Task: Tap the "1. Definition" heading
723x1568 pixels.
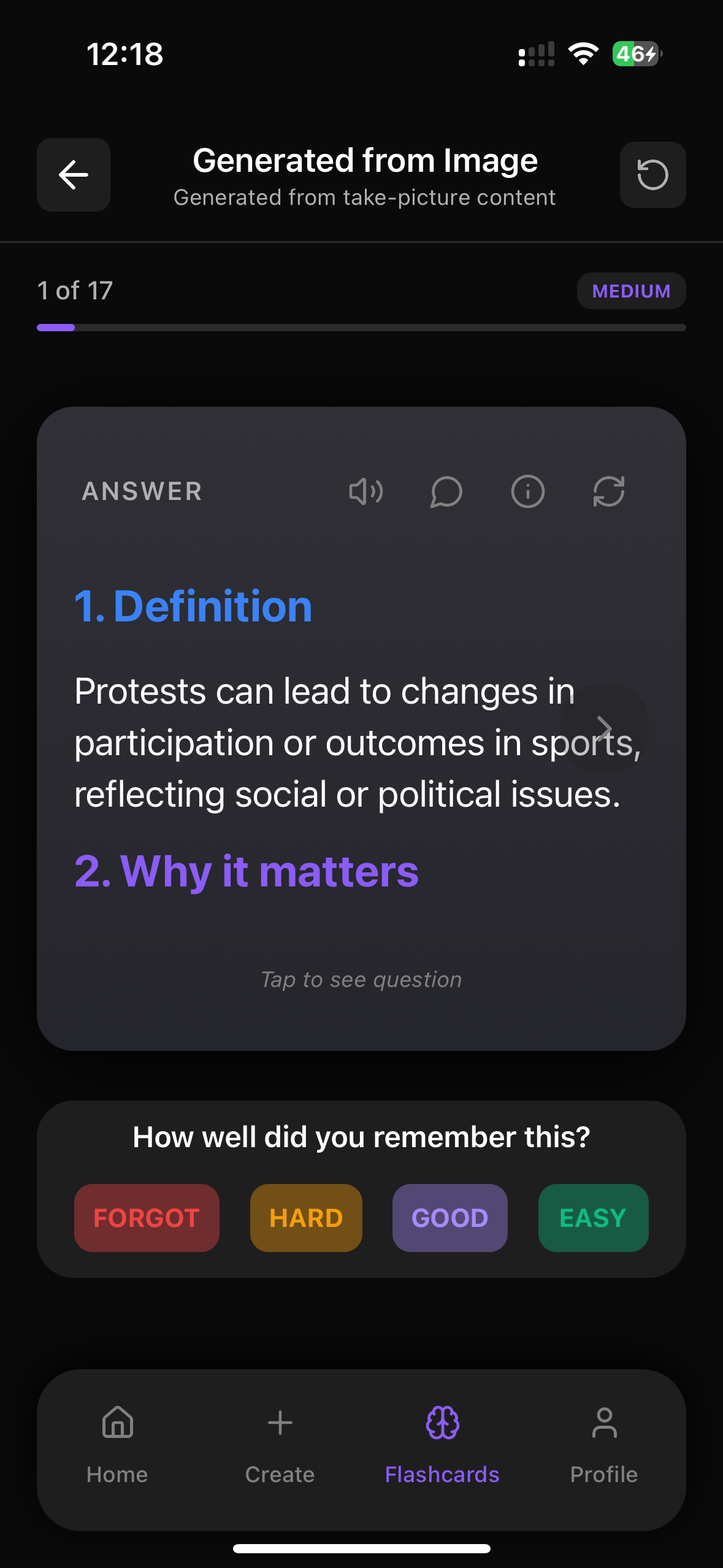Action: pos(193,606)
